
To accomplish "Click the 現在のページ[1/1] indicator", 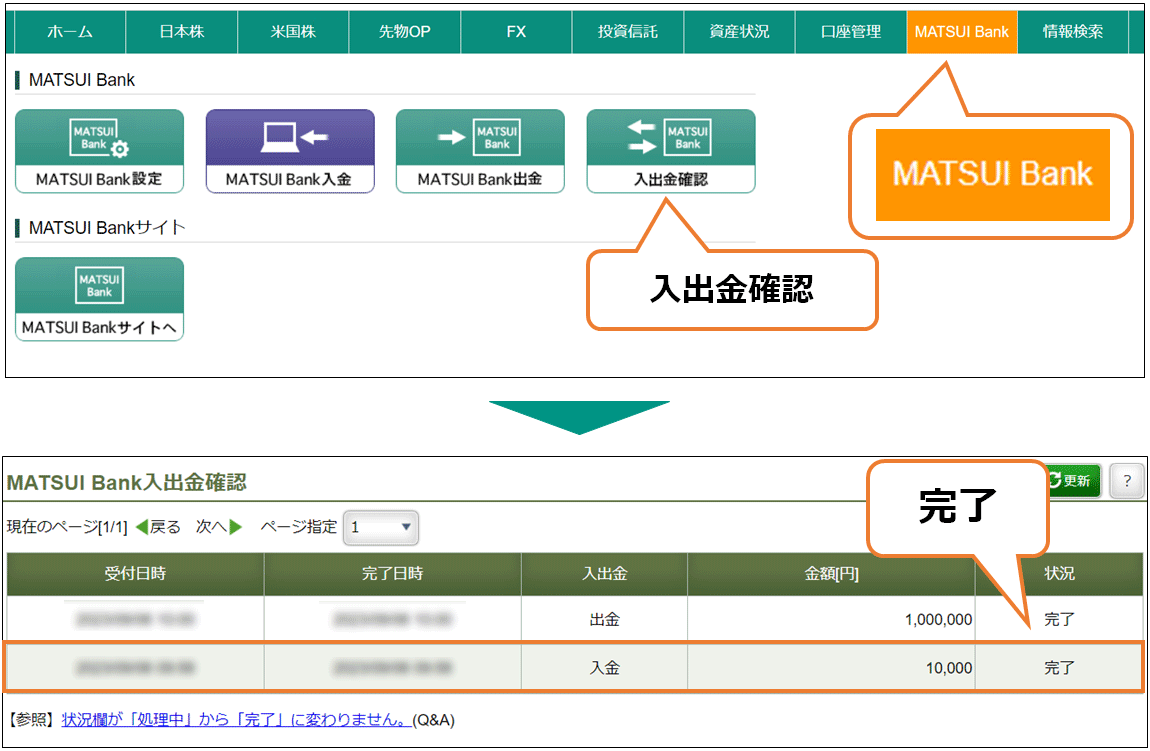I will tap(67, 527).
